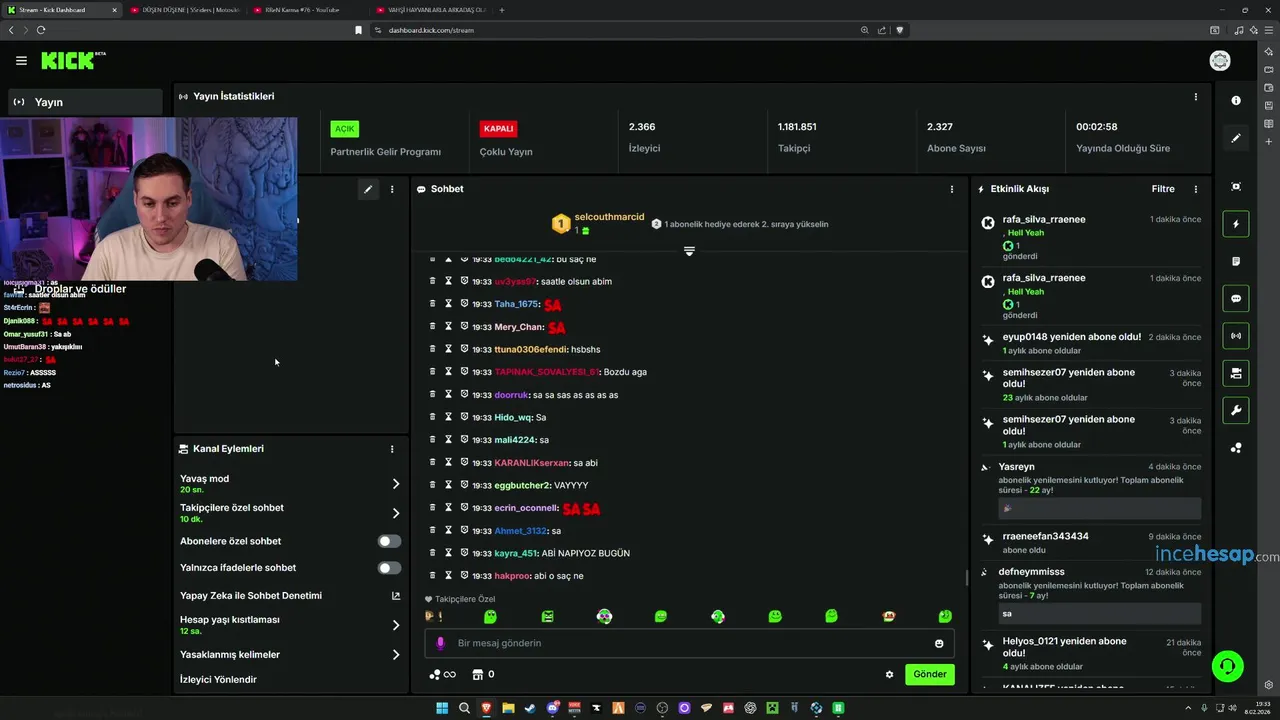This screenshot has height=720, width=1280.
Task: Expand Hesap yaşı kısıtlaması settings
Action: pos(396,625)
